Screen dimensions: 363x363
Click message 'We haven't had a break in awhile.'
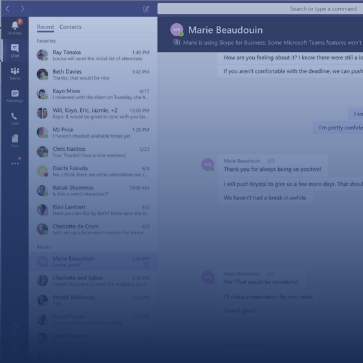(x=265, y=198)
